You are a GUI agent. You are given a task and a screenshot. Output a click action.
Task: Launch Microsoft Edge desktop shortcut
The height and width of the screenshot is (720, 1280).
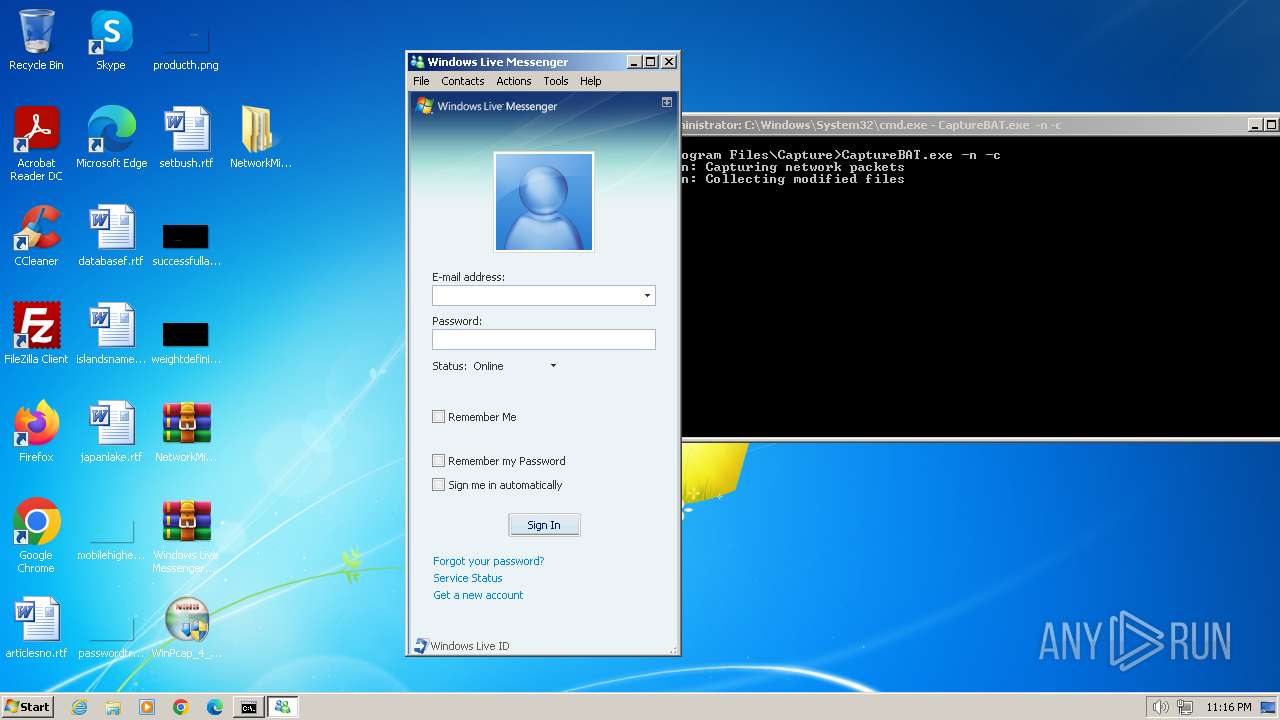(x=111, y=138)
